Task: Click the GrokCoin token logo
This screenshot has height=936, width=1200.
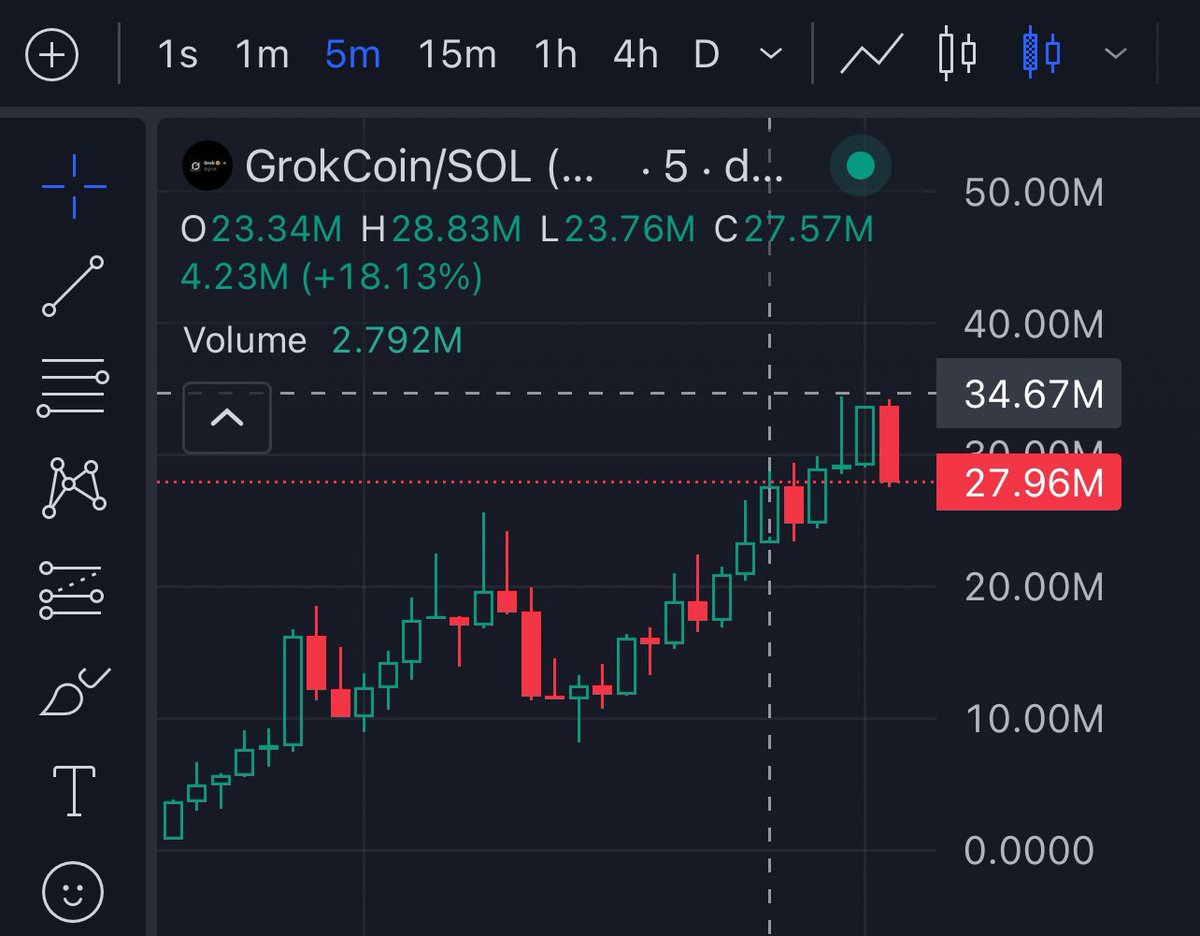Action: click(207, 167)
